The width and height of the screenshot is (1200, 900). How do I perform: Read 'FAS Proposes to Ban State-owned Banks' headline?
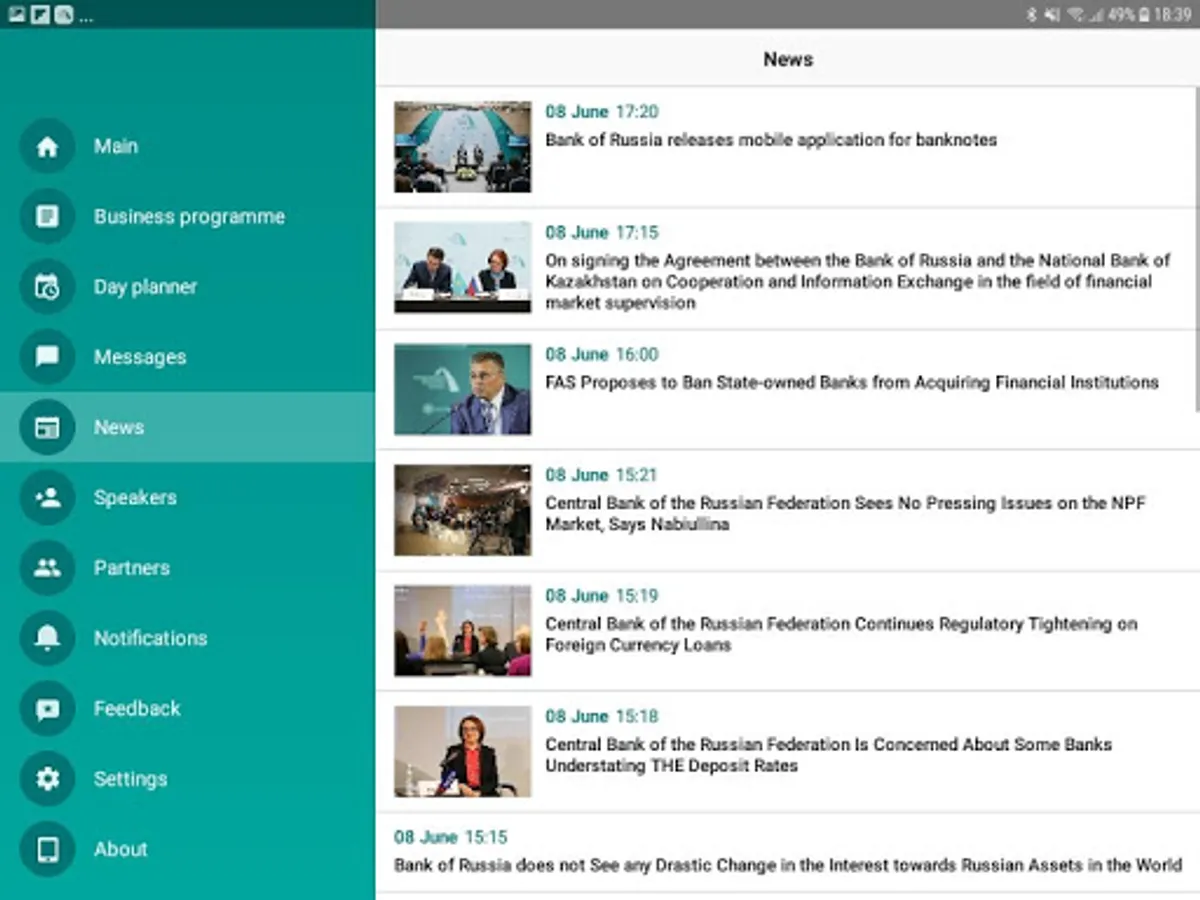(x=852, y=382)
